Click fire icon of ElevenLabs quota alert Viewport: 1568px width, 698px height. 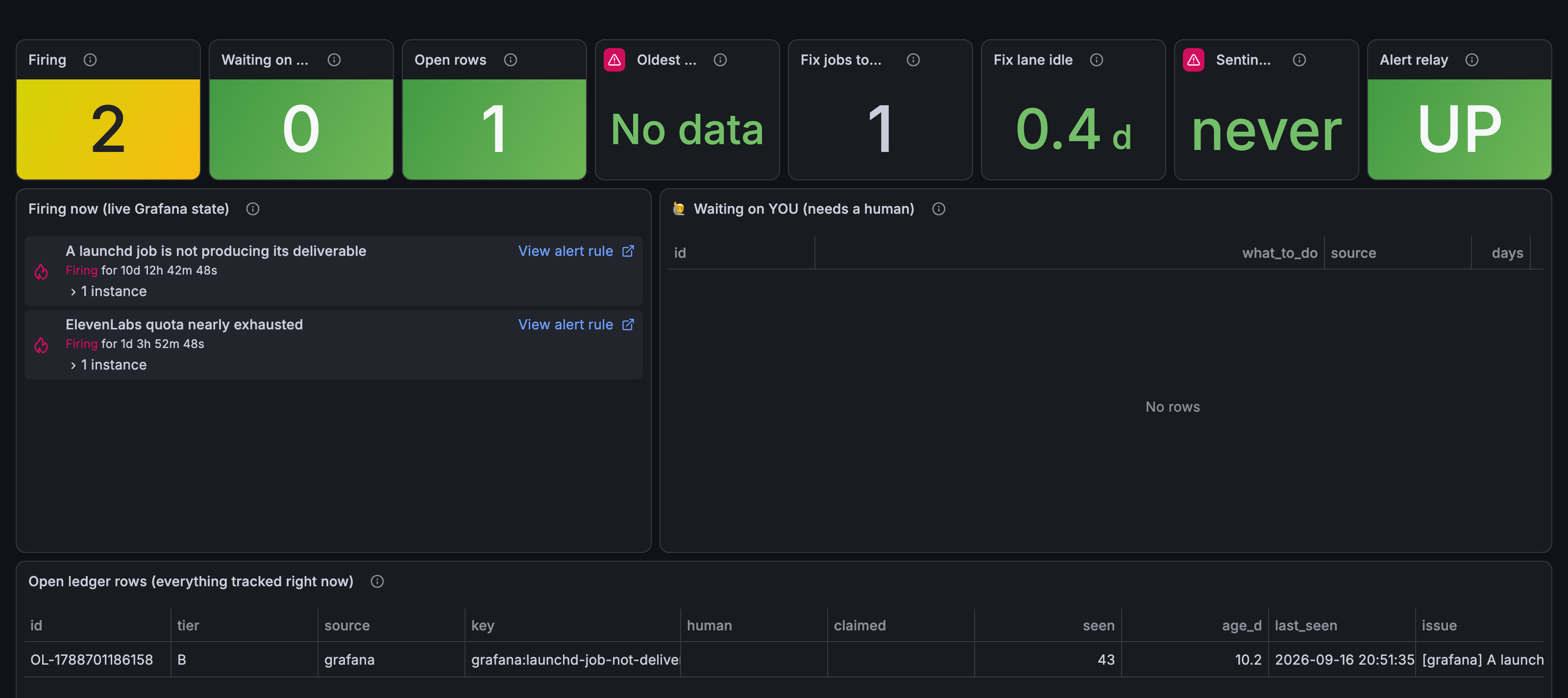click(x=41, y=346)
